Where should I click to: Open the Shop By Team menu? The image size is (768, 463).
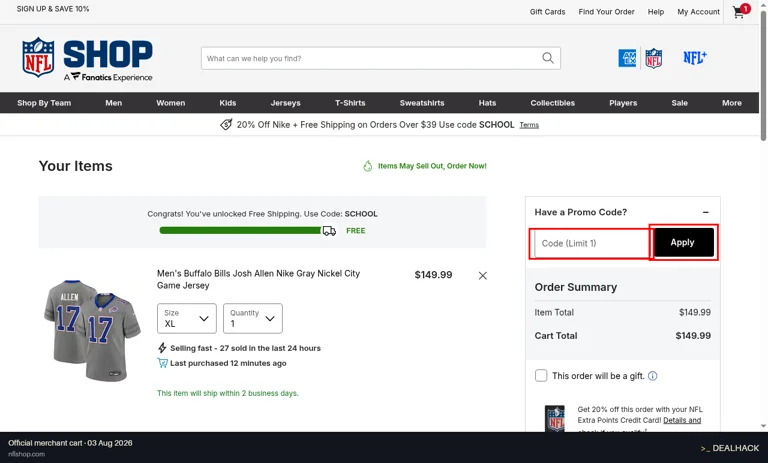[x=44, y=103]
